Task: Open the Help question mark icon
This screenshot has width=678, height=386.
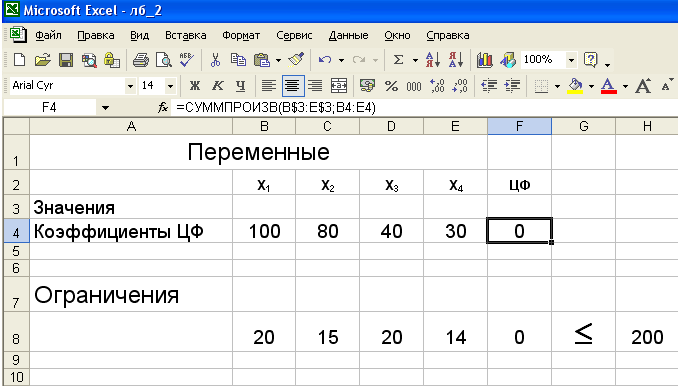Action: click(590, 60)
